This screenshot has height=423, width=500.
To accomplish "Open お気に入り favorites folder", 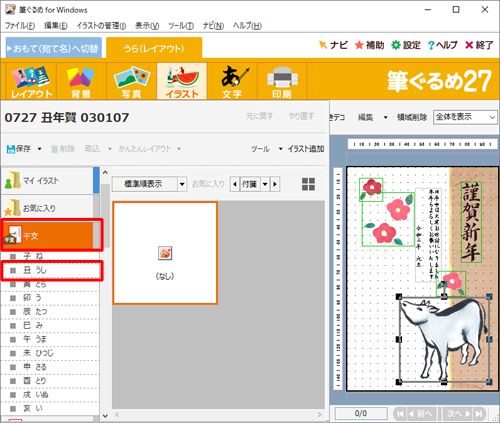I will click(x=47, y=208).
